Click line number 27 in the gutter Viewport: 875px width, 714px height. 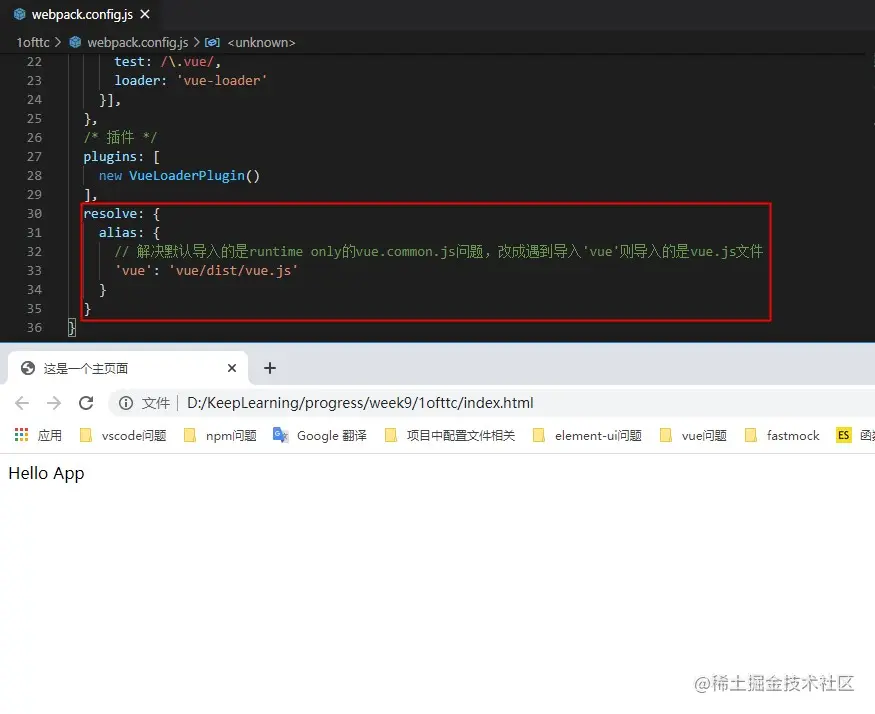click(x=35, y=157)
